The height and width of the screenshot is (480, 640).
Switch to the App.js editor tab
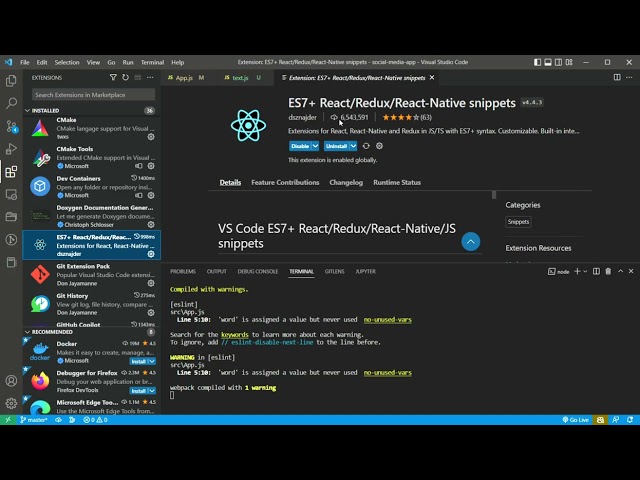[x=184, y=78]
